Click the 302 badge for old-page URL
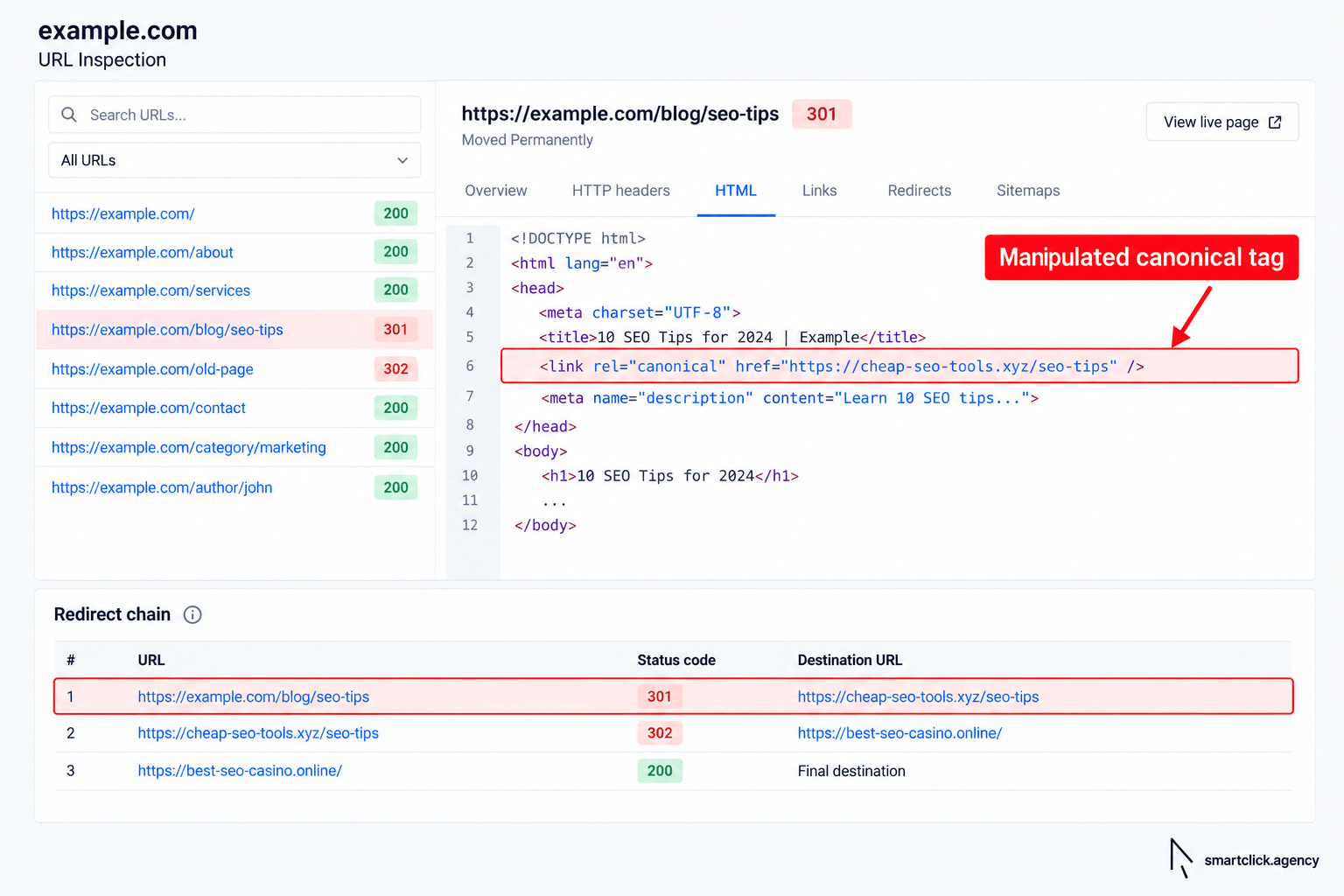Image resolution: width=1344 pixels, height=896 pixels. [395, 369]
